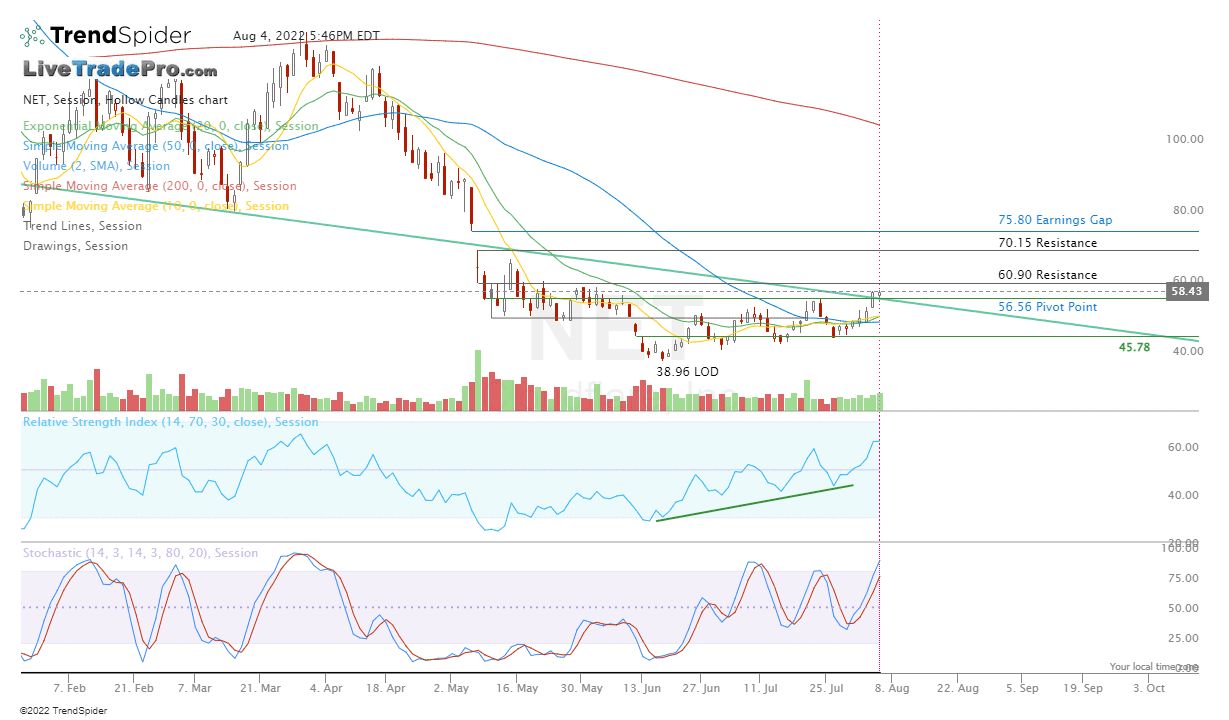
Task: Expand the Stochastic indicator panel label
Action: pyautogui.click(x=140, y=553)
